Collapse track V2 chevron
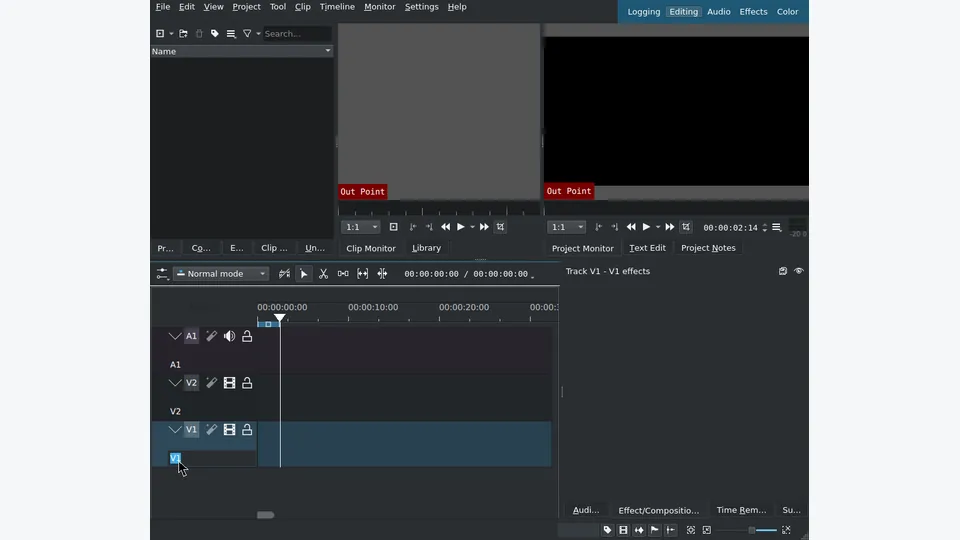The width and height of the screenshot is (960, 540). click(174, 383)
